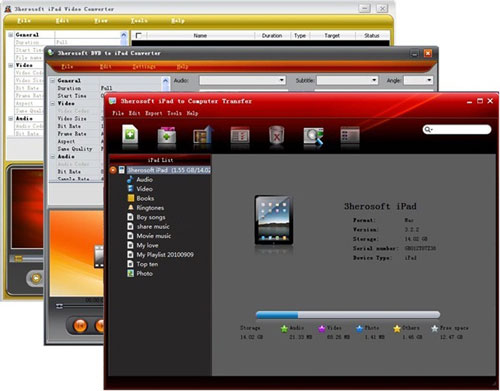Viewport: 500px width, 391px height.
Task: Click the add folder icon in toolbar
Action: pyautogui.click(x=167, y=135)
